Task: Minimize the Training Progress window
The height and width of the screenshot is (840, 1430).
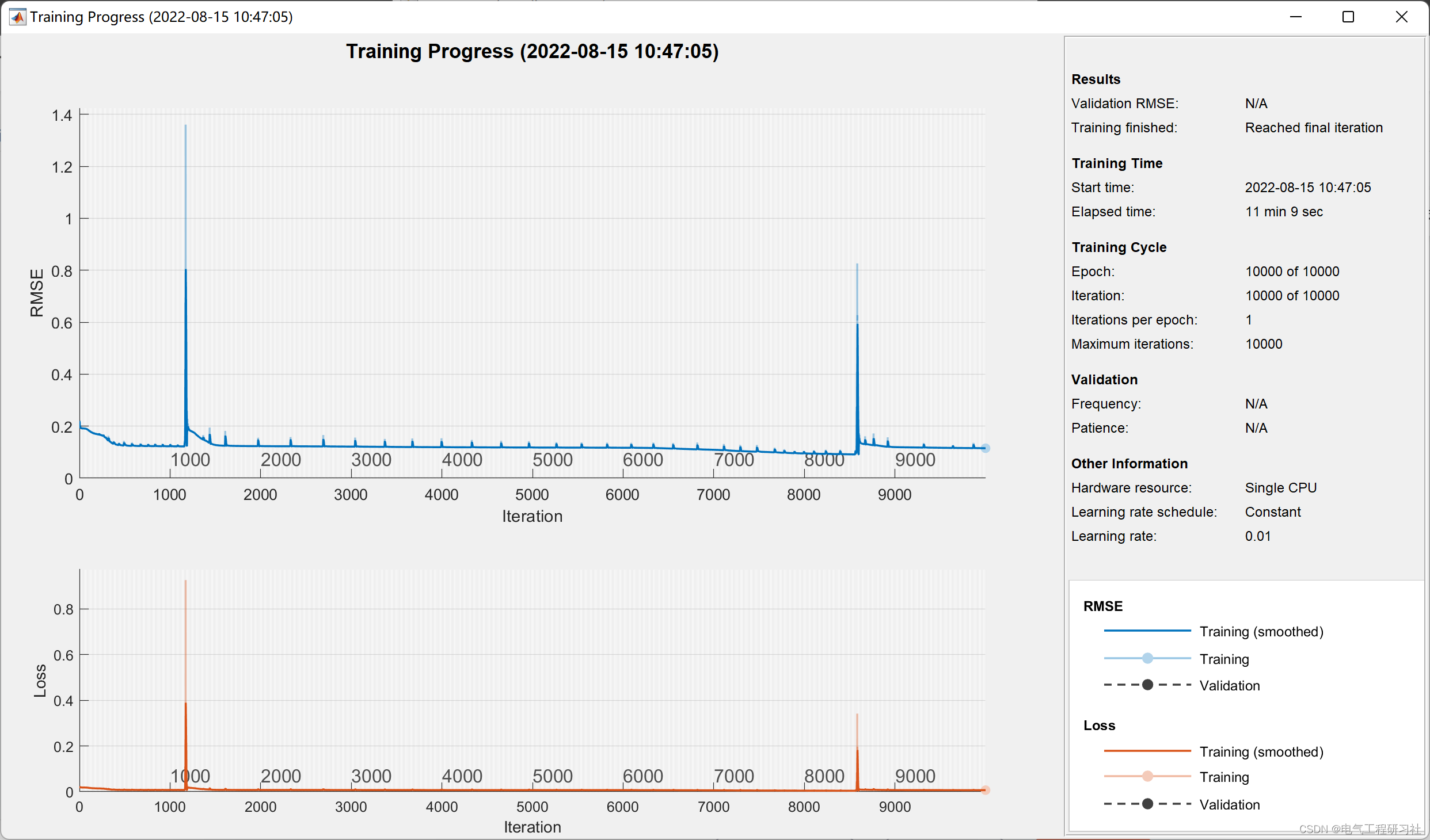Action: tap(1296, 17)
